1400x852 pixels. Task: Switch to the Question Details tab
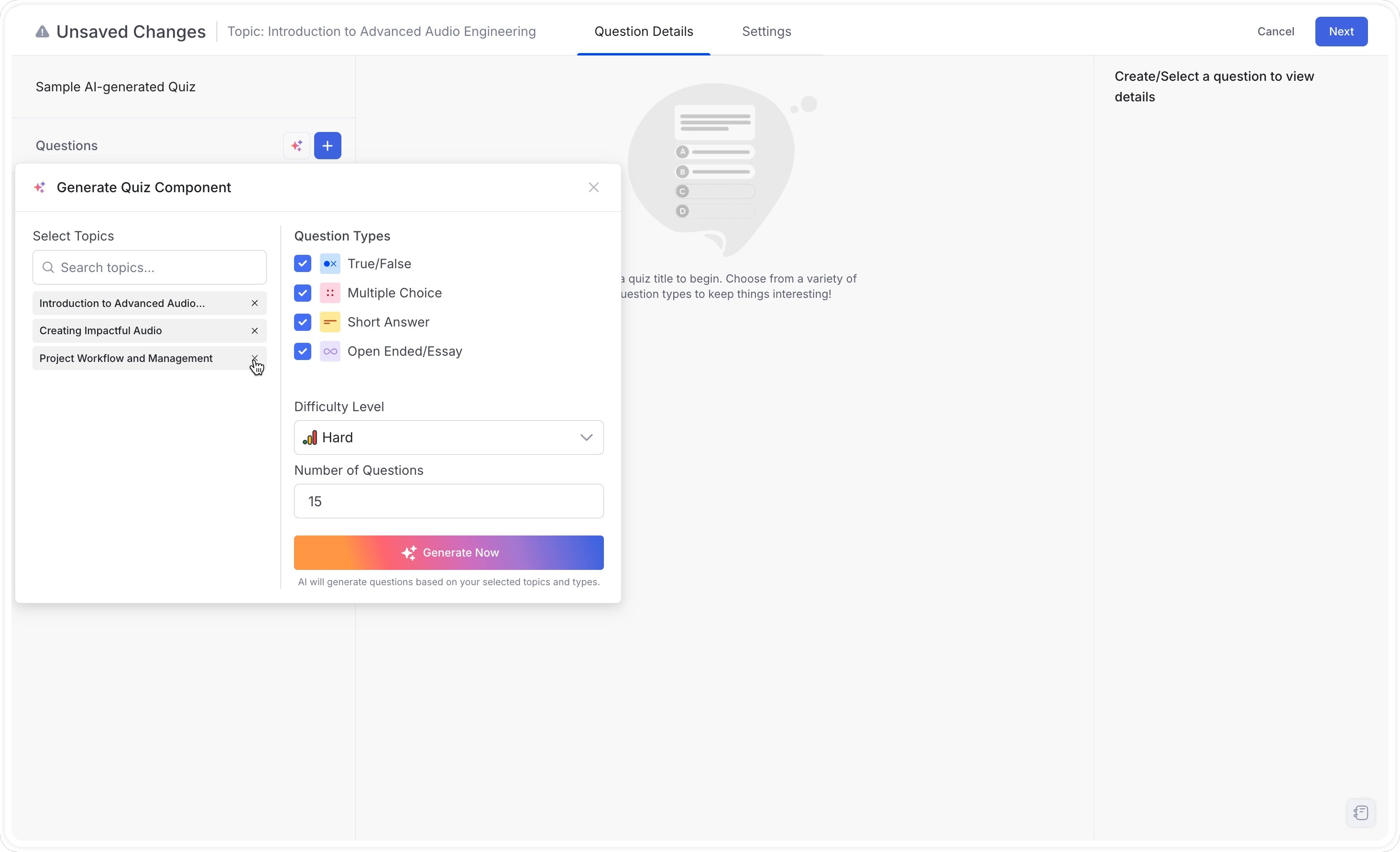[x=644, y=32]
